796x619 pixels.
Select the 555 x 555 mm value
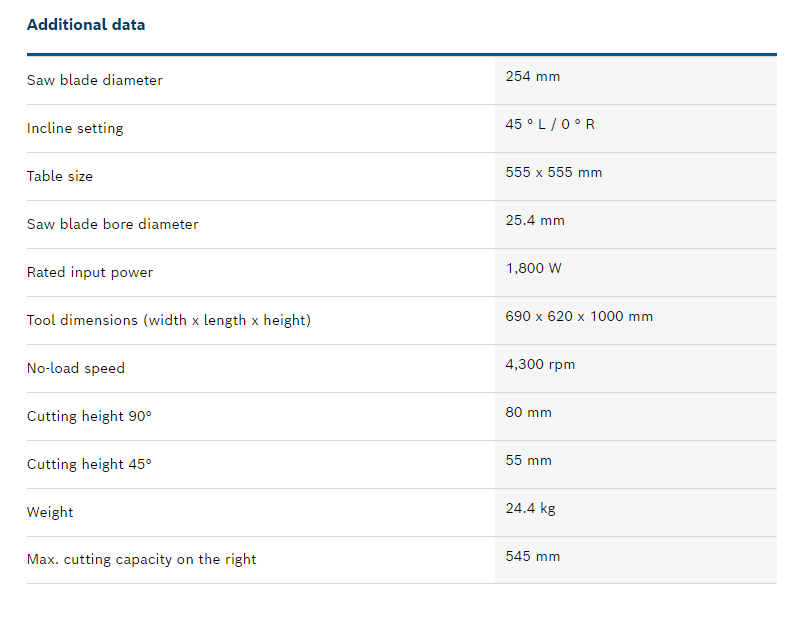[554, 172]
